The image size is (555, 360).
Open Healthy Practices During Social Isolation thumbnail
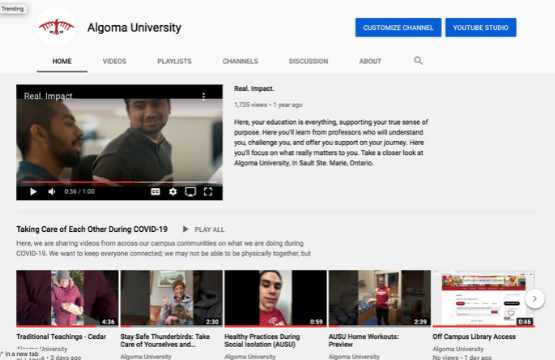(275, 298)
